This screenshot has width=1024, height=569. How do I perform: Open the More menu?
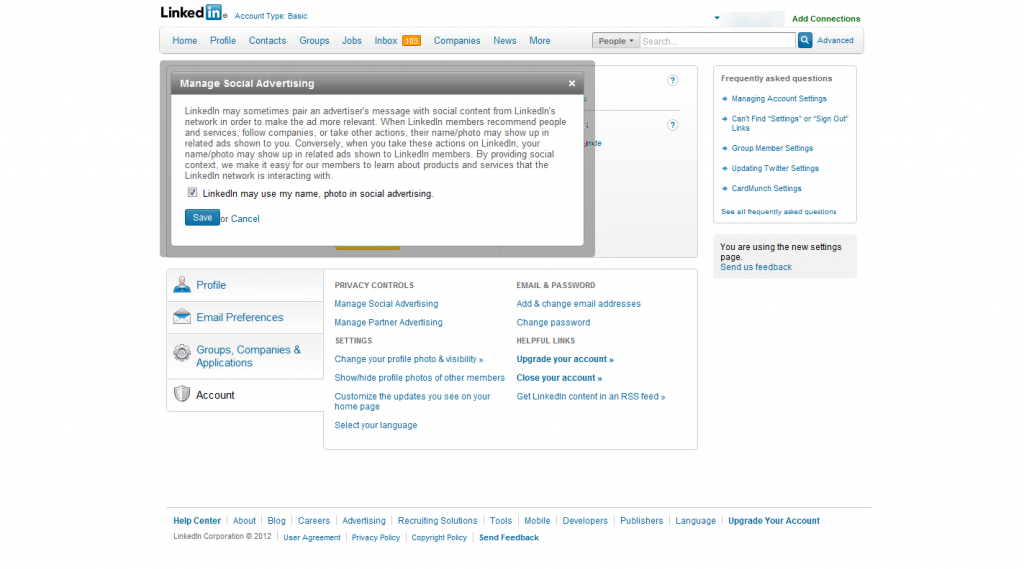539,41
